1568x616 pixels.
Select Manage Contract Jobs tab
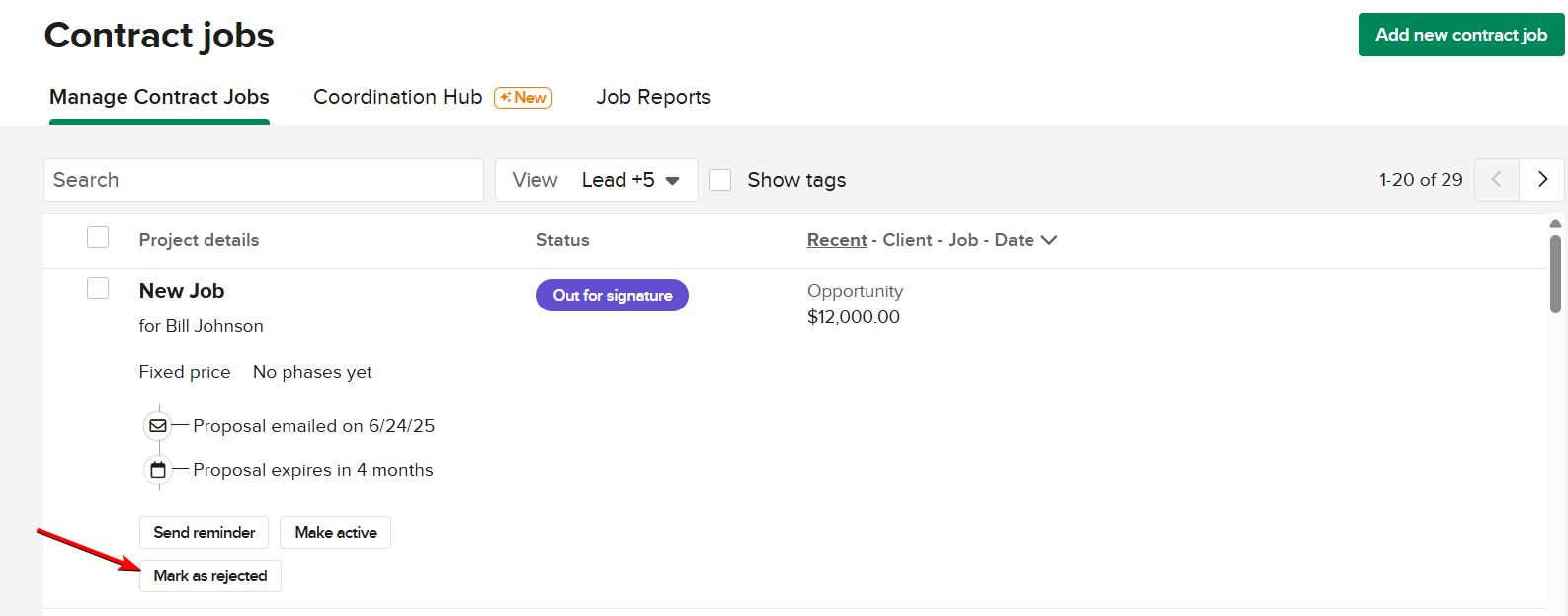[x=159, y=97]
